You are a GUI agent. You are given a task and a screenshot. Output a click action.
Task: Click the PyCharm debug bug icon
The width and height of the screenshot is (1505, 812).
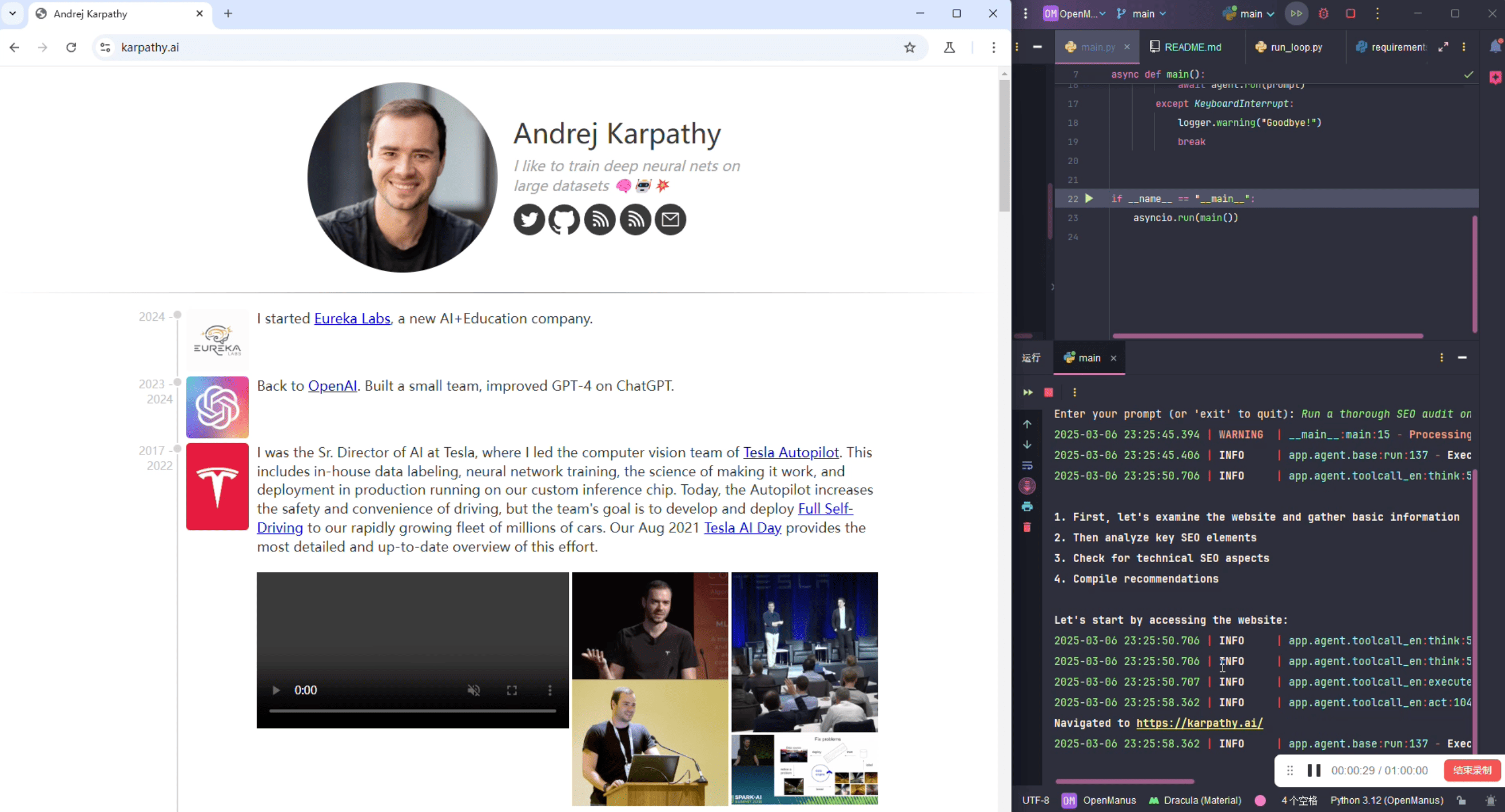click(x=1323, y=13)
